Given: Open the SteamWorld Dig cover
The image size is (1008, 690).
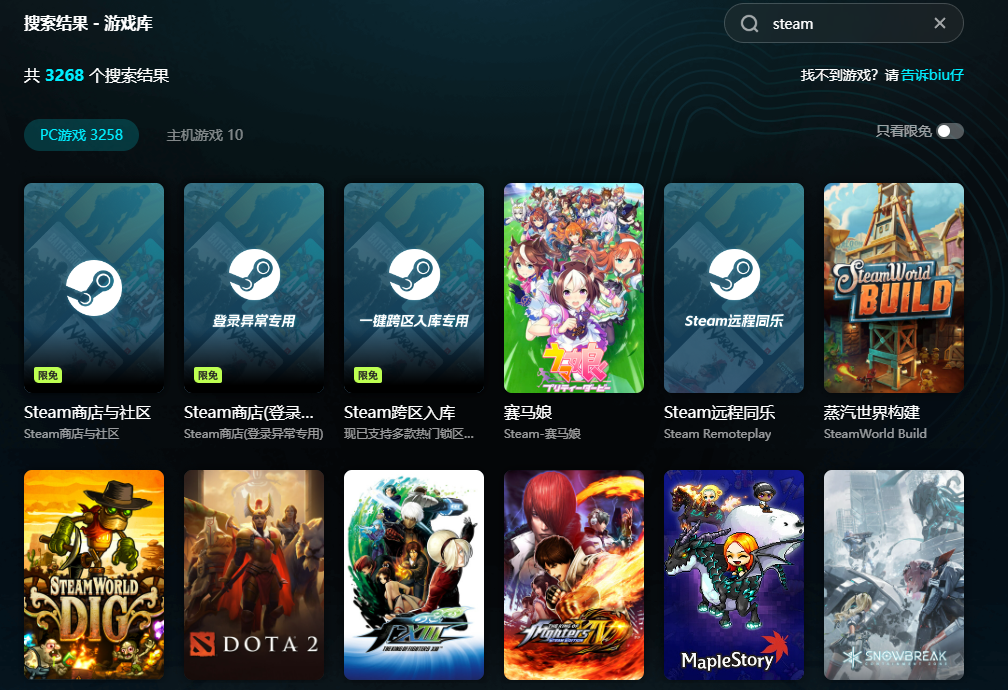Looking at the screenshot, I should point(94,574).
